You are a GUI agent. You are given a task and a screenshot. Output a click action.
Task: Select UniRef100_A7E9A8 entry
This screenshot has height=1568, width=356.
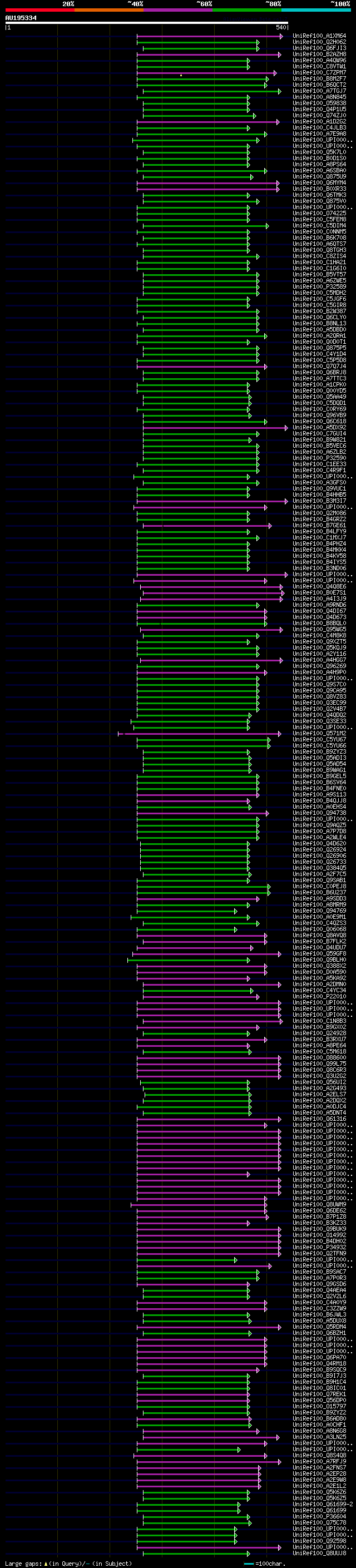point(319,134)
